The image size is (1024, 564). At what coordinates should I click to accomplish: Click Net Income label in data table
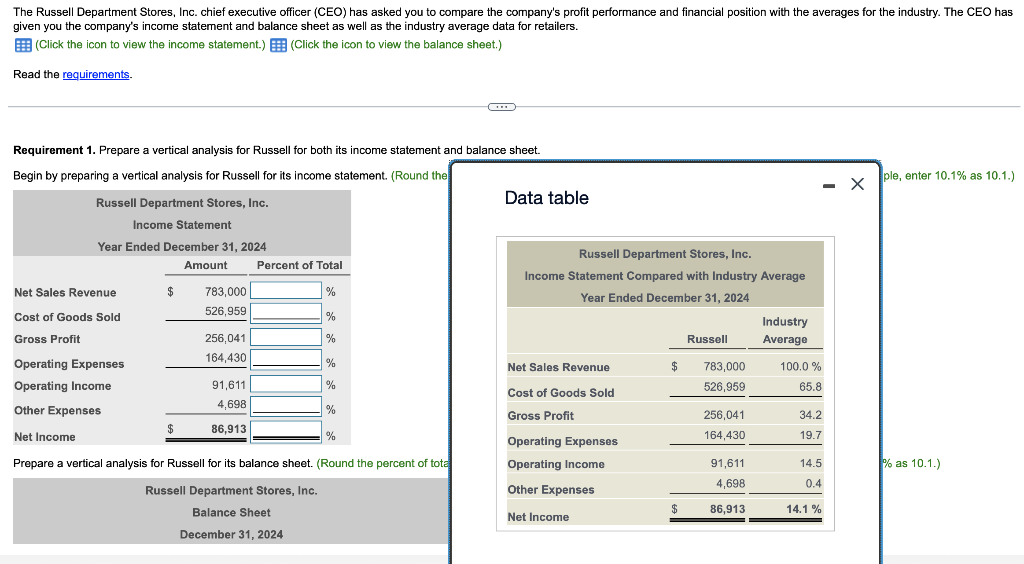pyautogui.click(x=538, y=516)
